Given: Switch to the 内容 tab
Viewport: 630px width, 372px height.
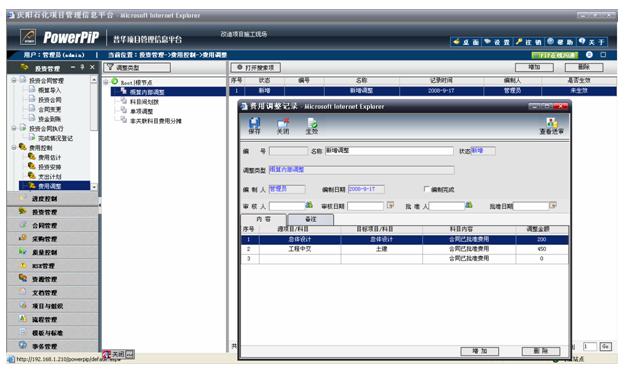Looking at the screenshot, I should point(264,219).
